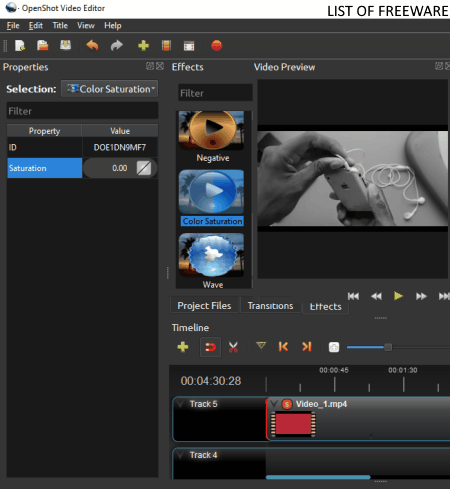
Task: Open Track 4 dropdown arrow
Action: click(x=180, y=455)
